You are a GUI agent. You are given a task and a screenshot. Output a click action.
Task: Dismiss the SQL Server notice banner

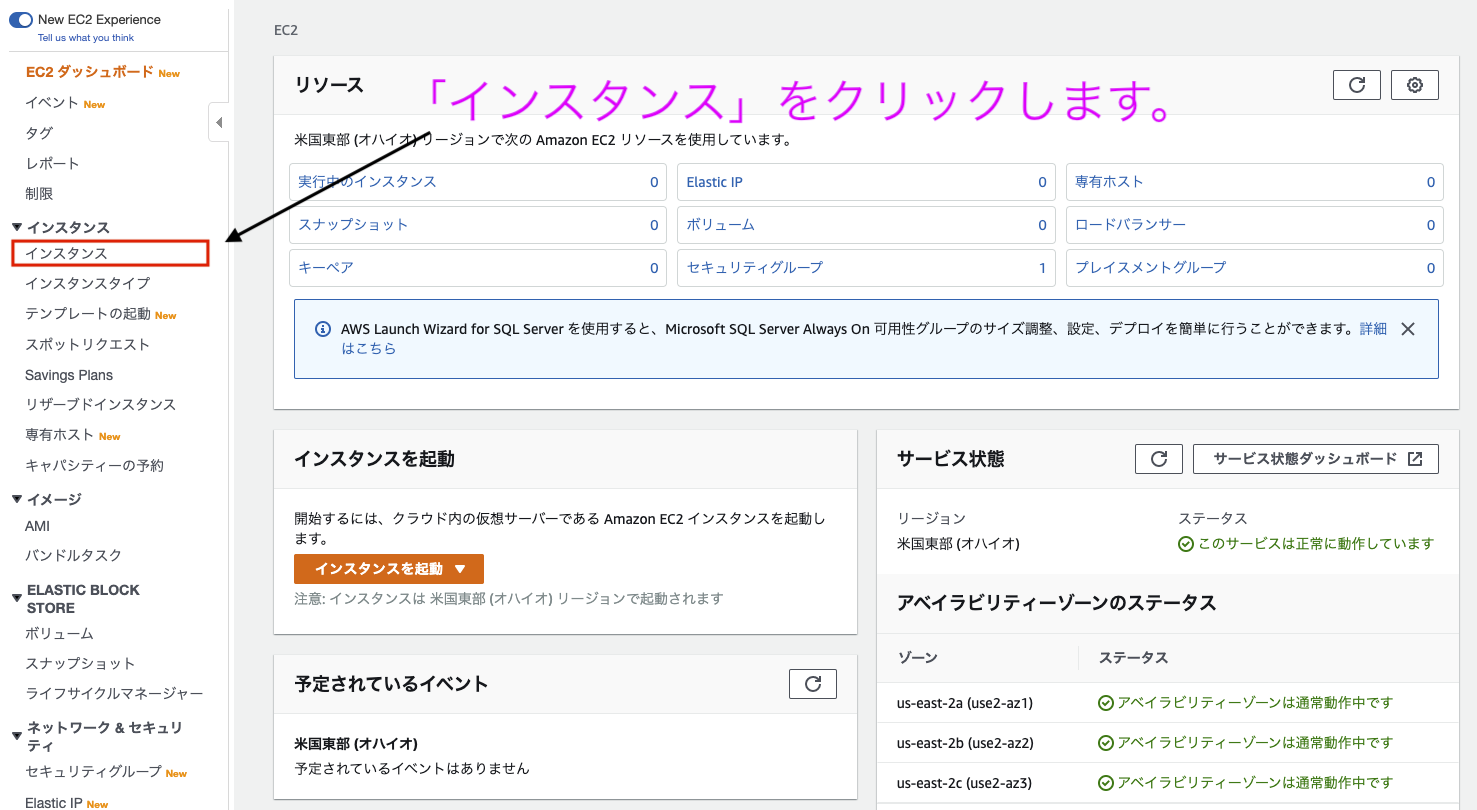pos(1408,328)
